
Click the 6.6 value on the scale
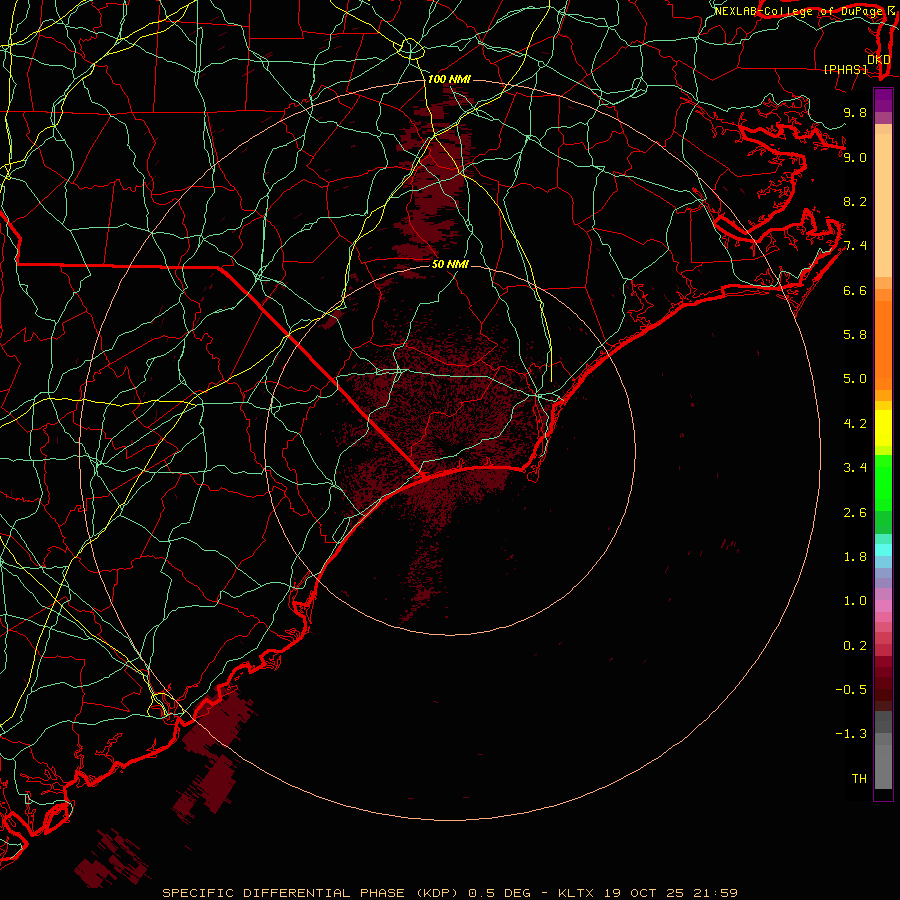coord(855,290)
